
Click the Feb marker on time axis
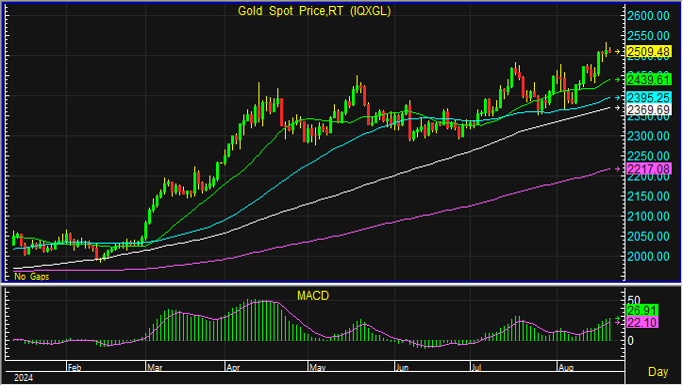click(x=74, y=368)
